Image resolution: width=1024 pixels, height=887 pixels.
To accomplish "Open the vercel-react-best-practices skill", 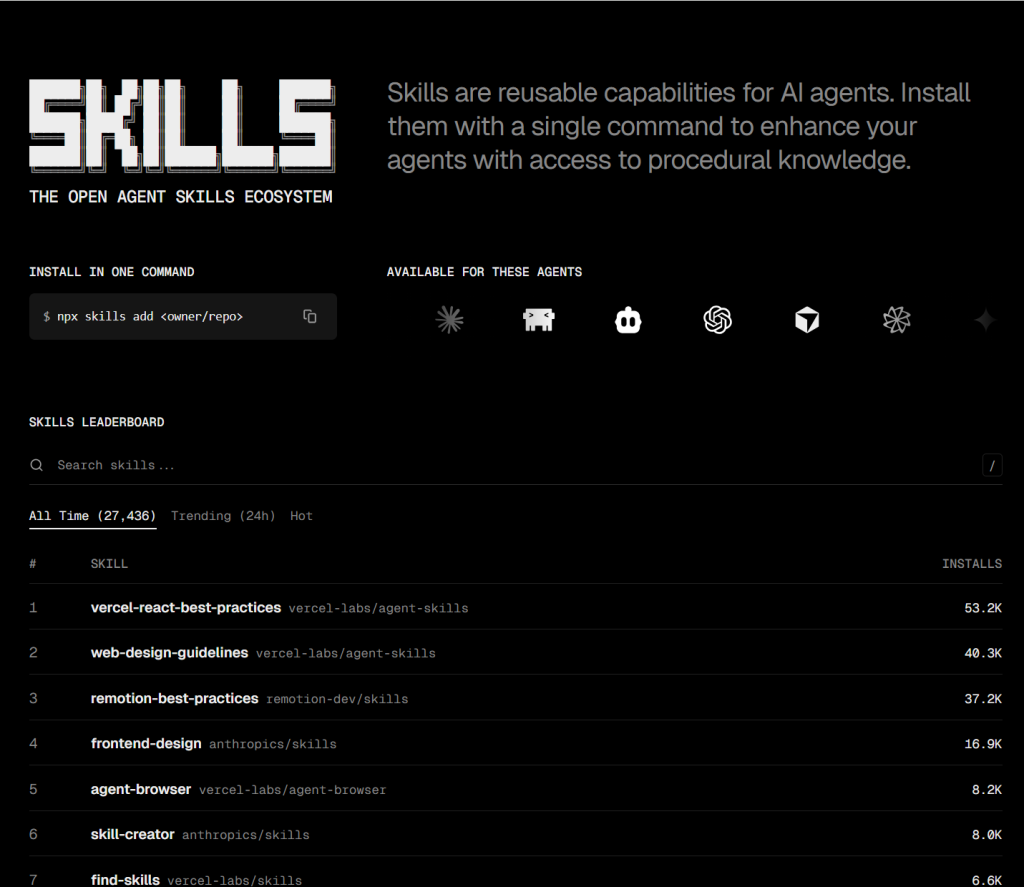I will coord(186,607).
